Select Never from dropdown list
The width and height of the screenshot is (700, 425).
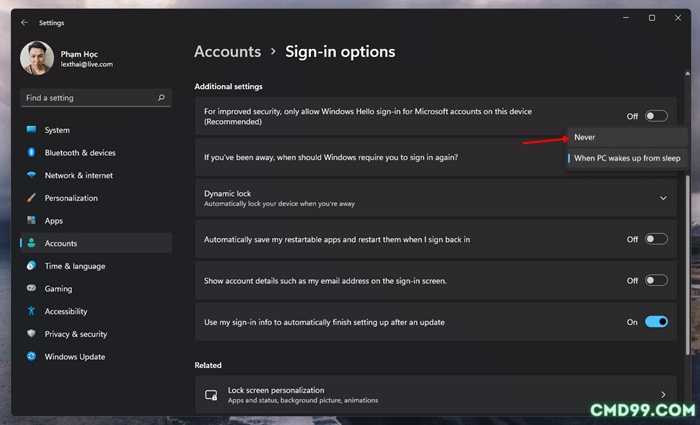click(627, 137)
